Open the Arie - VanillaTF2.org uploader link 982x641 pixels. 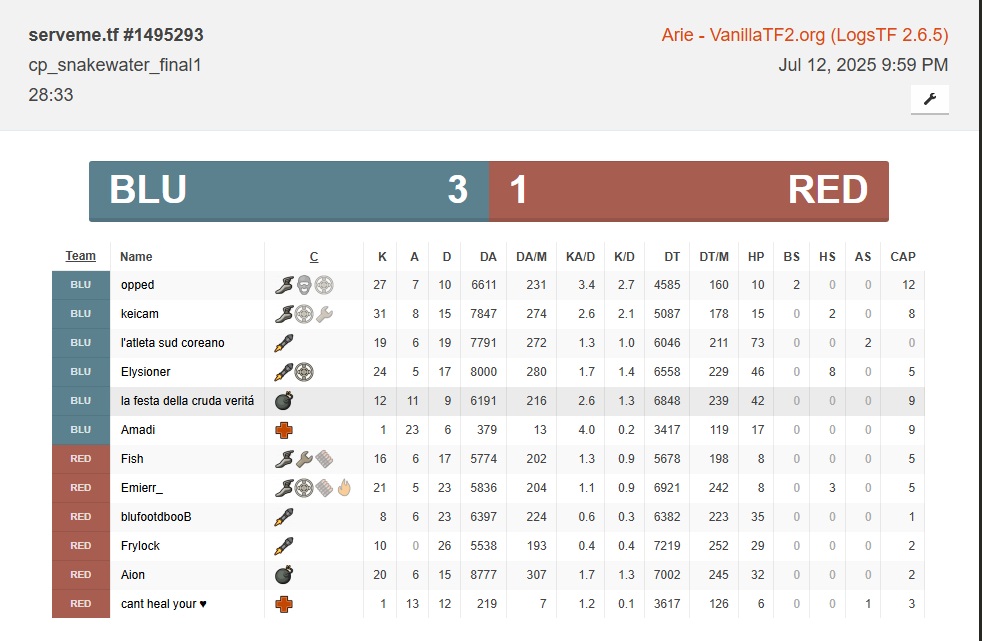(804, 35)
